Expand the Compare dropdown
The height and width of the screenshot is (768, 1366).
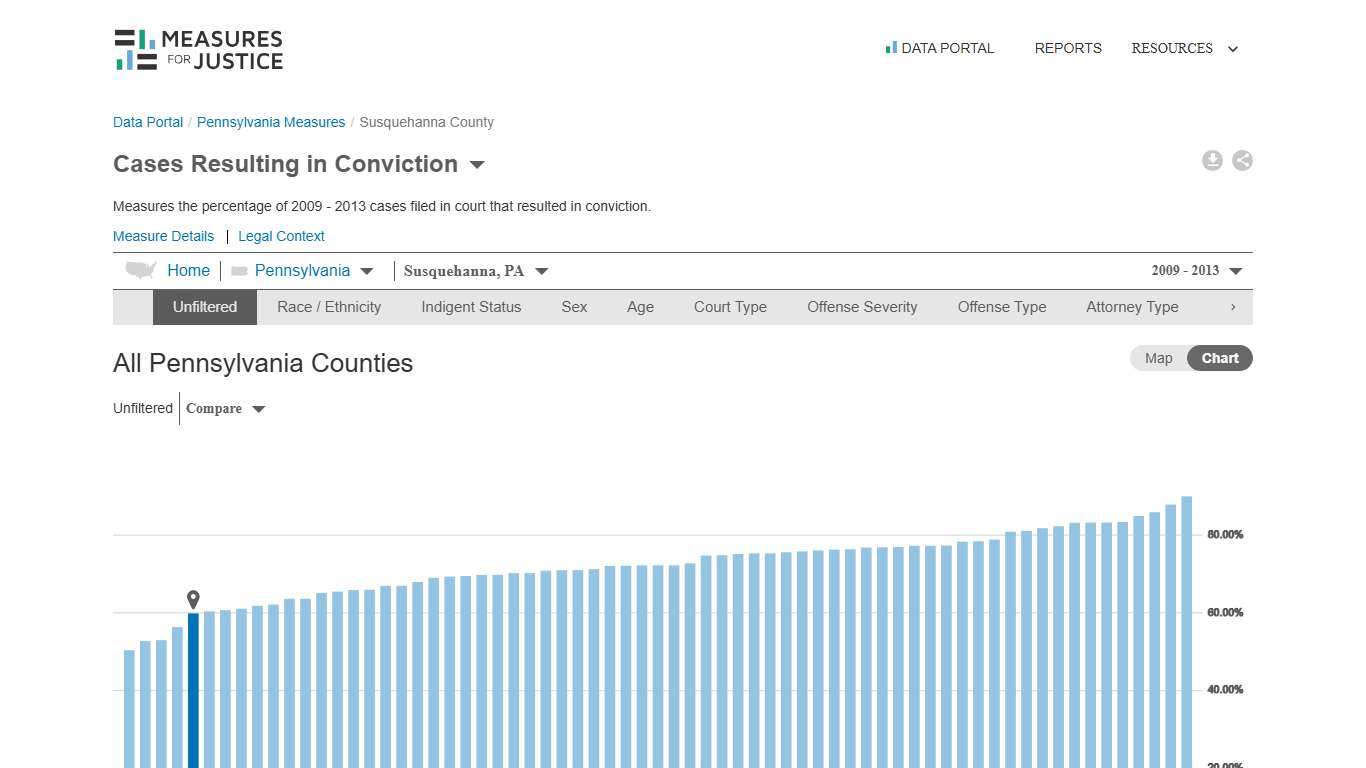click(x=225, y=408)
